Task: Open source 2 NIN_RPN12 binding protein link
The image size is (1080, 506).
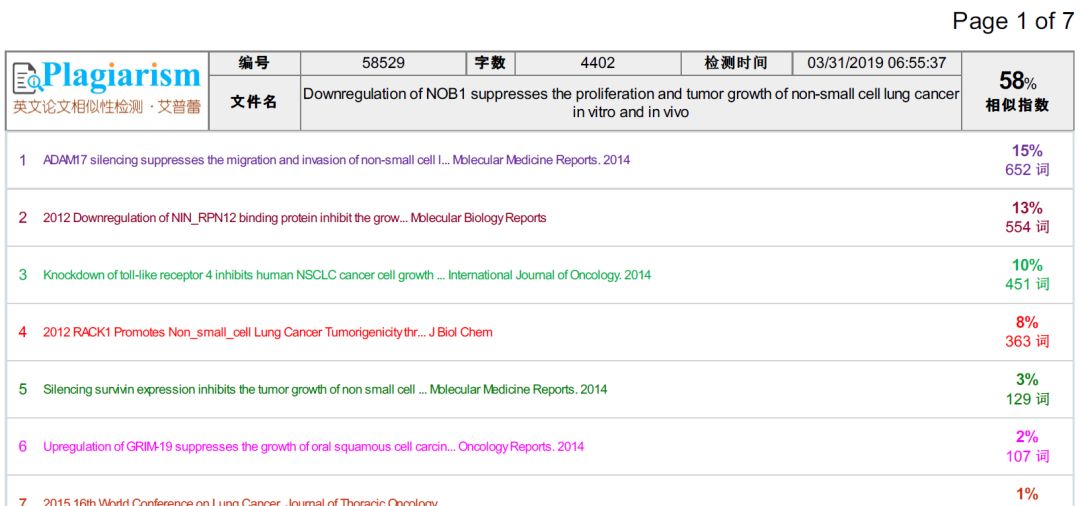Action: click(294, 218)
